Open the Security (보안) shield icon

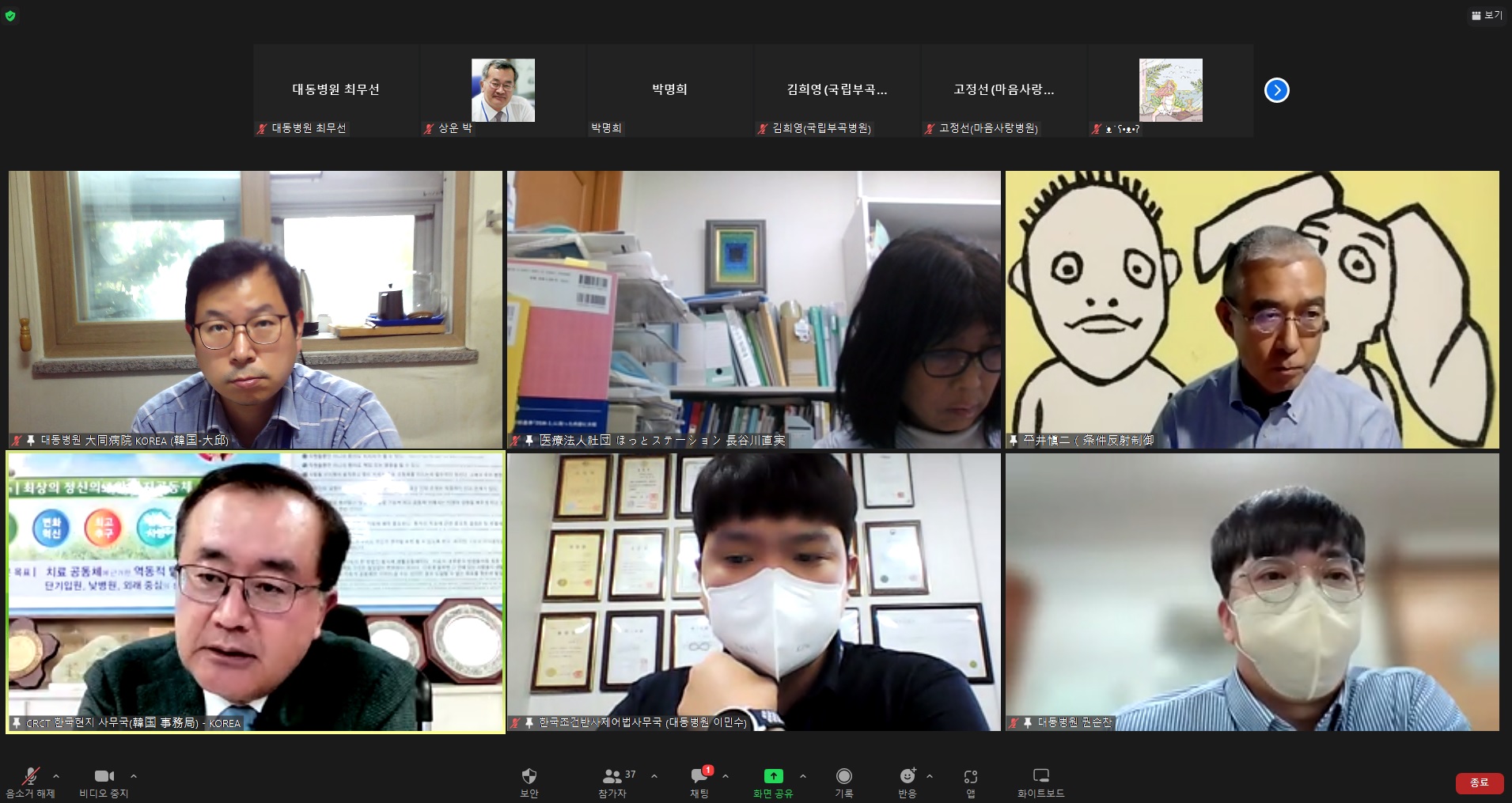click(x=529, y=776)
